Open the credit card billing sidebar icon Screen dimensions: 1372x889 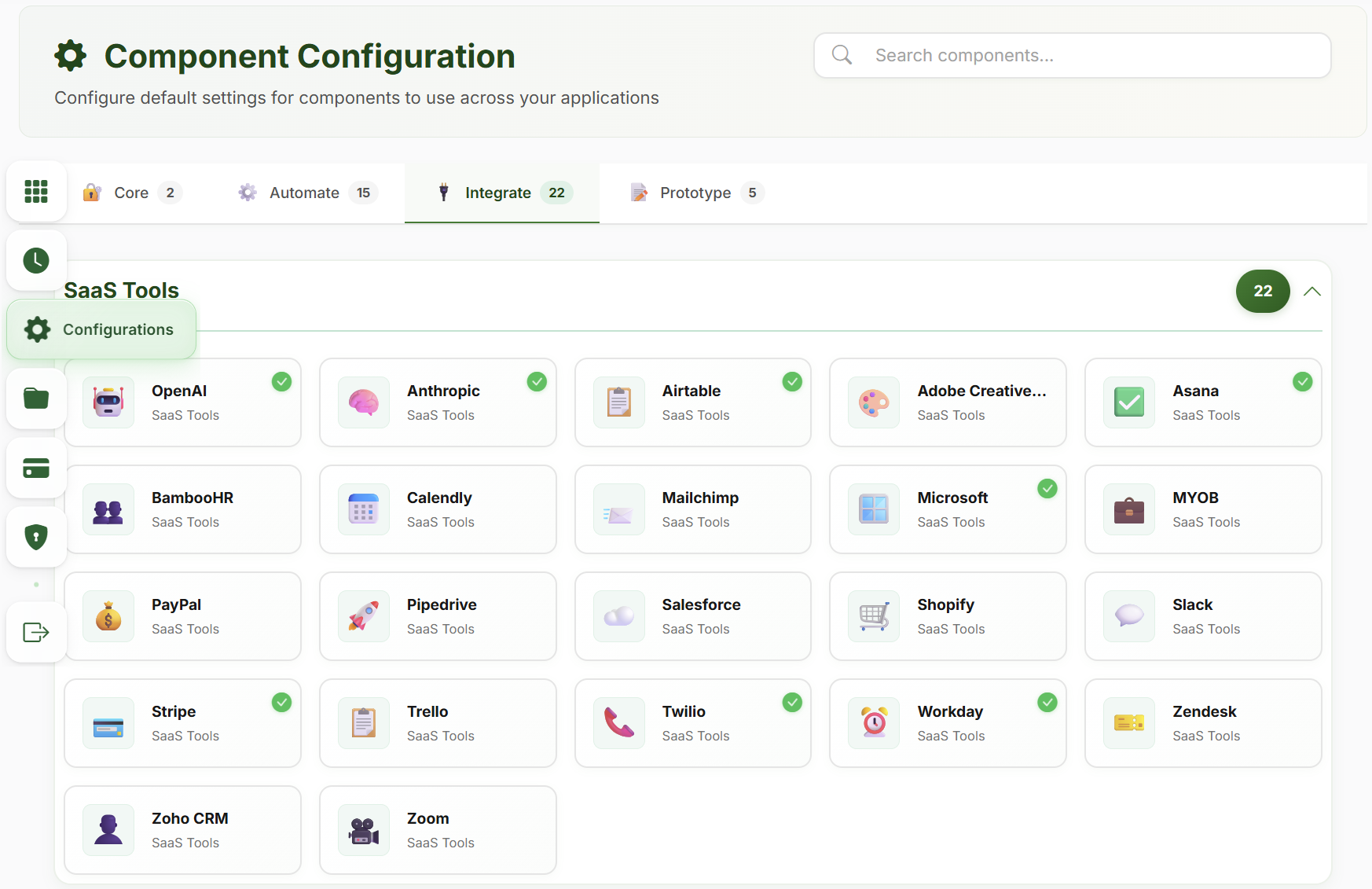(x=36, y=468)
